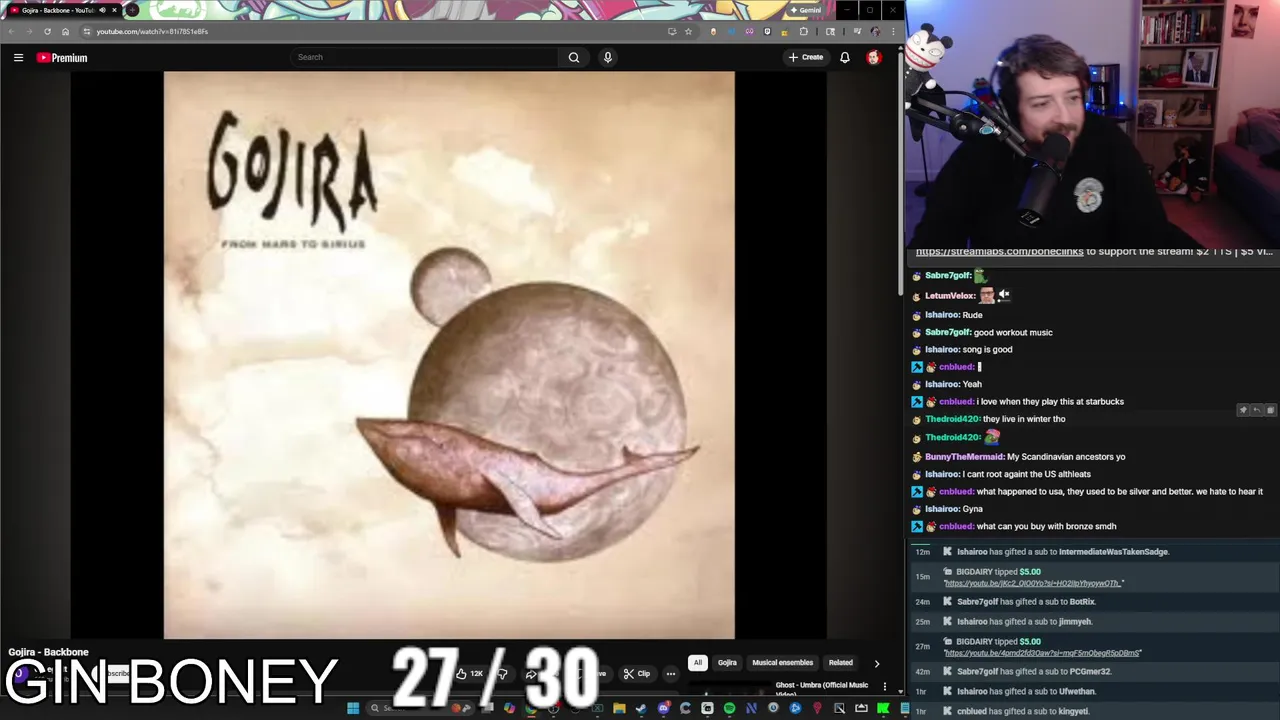This screenshot has width=1280, height=720.
Task: Open Copilot from the taskbar
Action: tap(509, 708)
